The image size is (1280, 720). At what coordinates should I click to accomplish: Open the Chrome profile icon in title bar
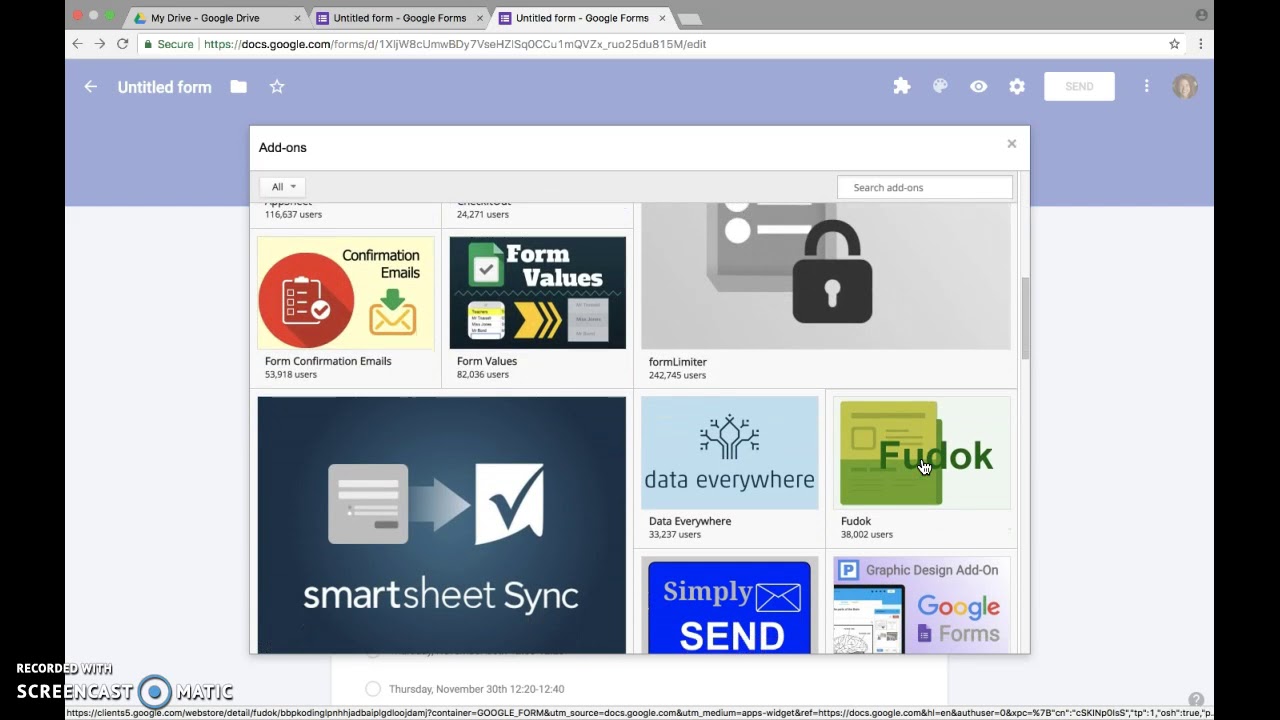click(1201, 15)
